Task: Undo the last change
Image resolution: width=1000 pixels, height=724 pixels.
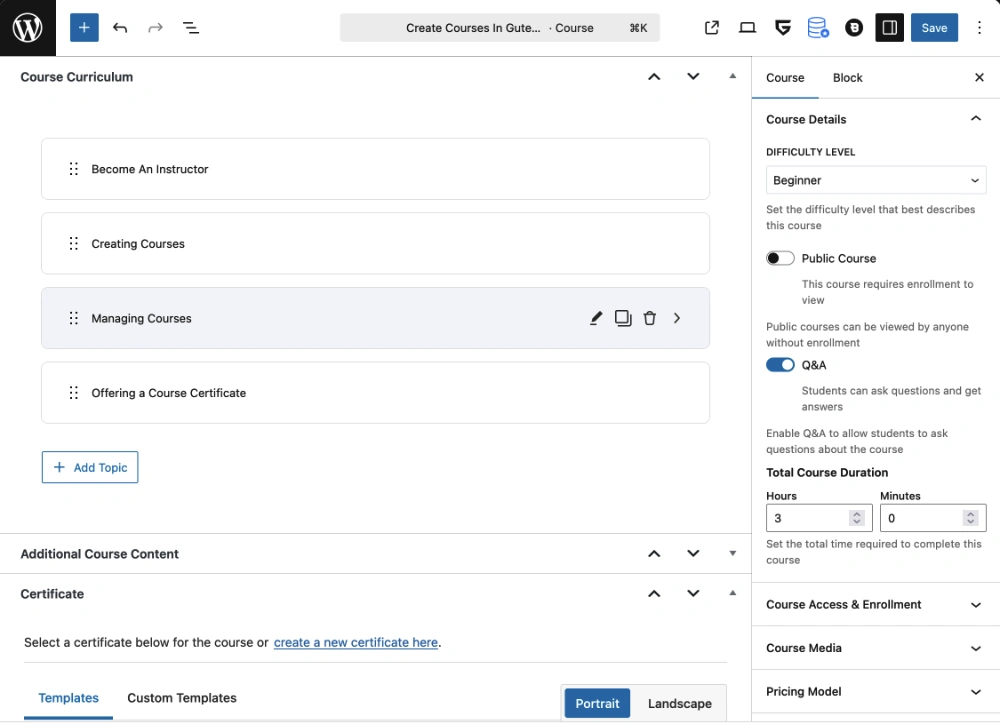Action: (120, 27)
